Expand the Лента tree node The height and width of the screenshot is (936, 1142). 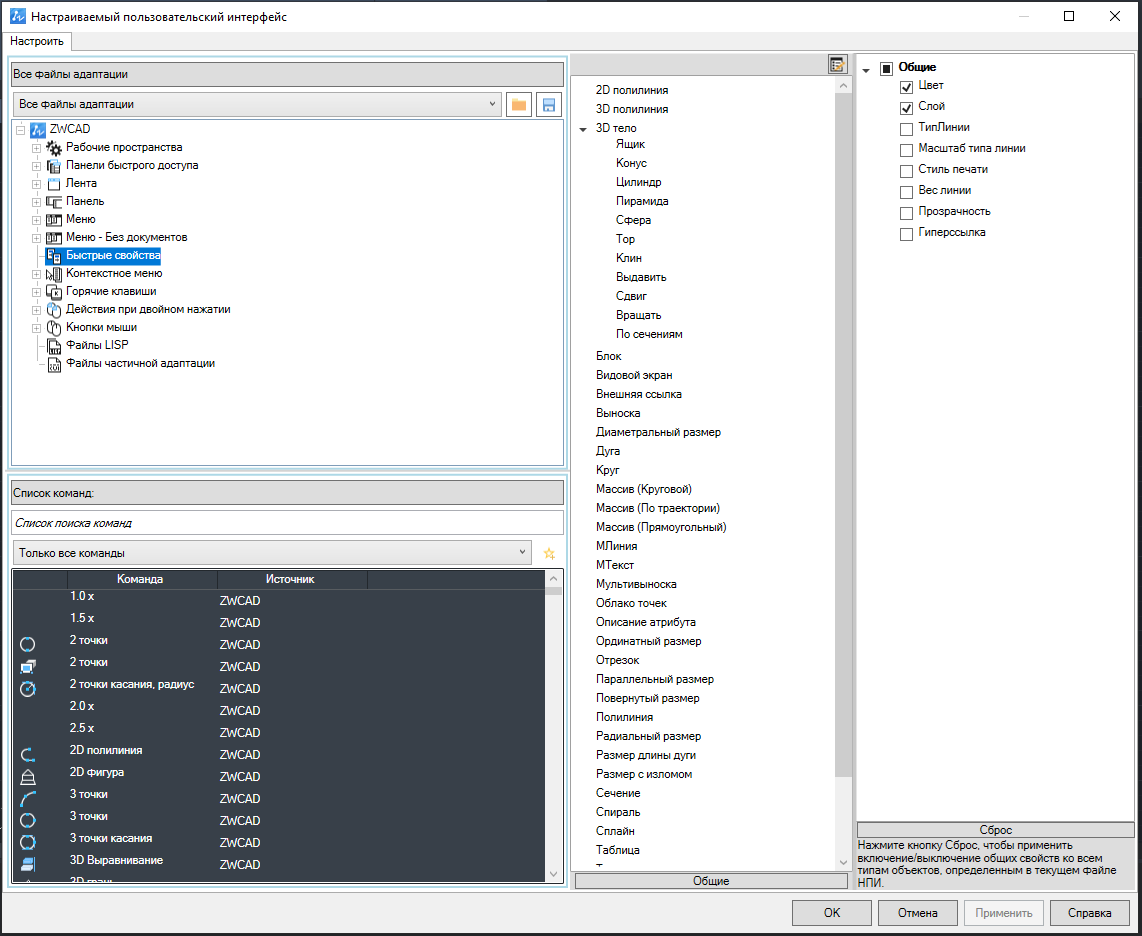[36, 184]
